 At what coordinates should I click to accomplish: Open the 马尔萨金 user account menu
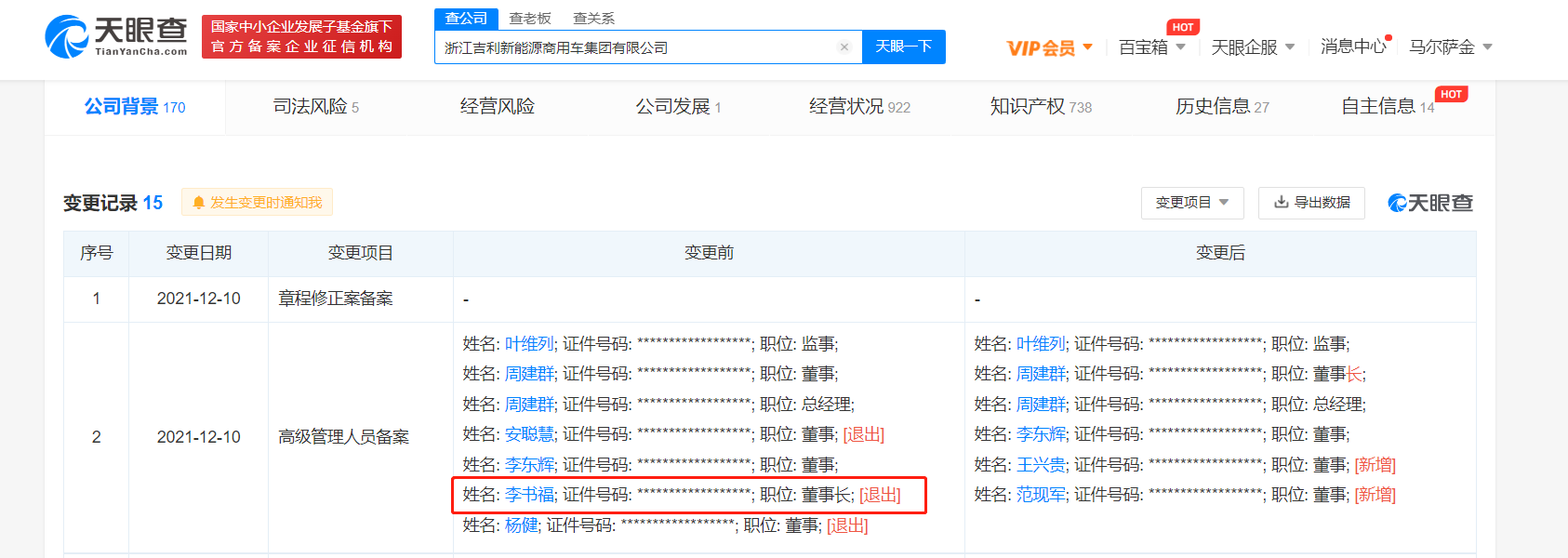coord(1450,46)
